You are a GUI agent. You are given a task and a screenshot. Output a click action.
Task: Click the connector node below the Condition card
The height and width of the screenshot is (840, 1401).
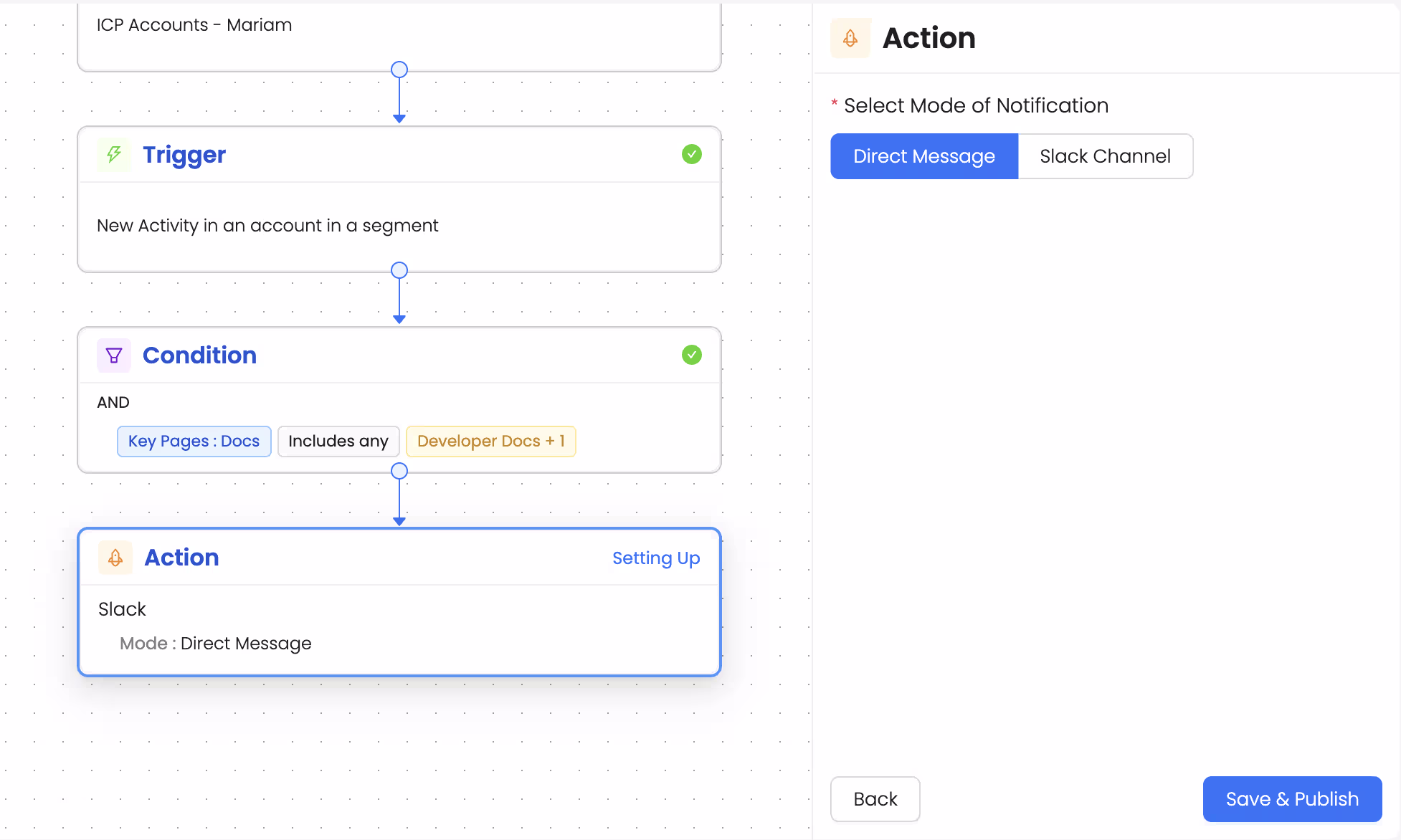coord(399,471)
